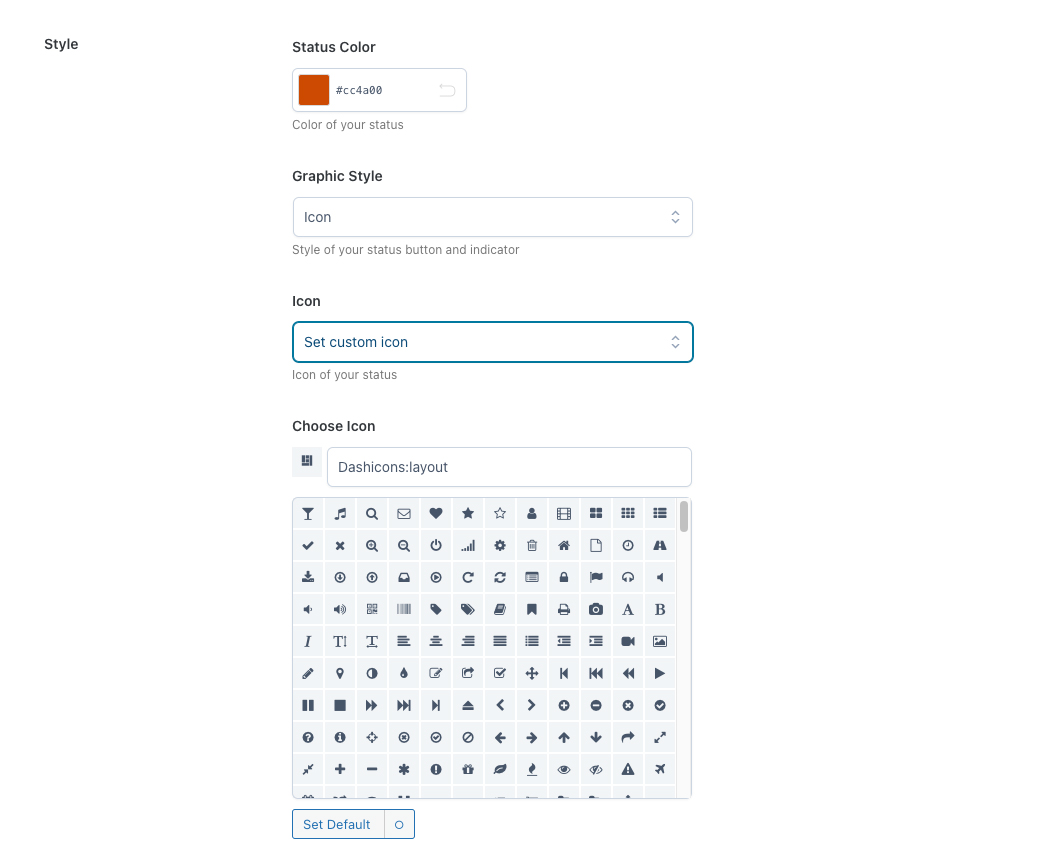Pick the home icon

pos(564,546)
